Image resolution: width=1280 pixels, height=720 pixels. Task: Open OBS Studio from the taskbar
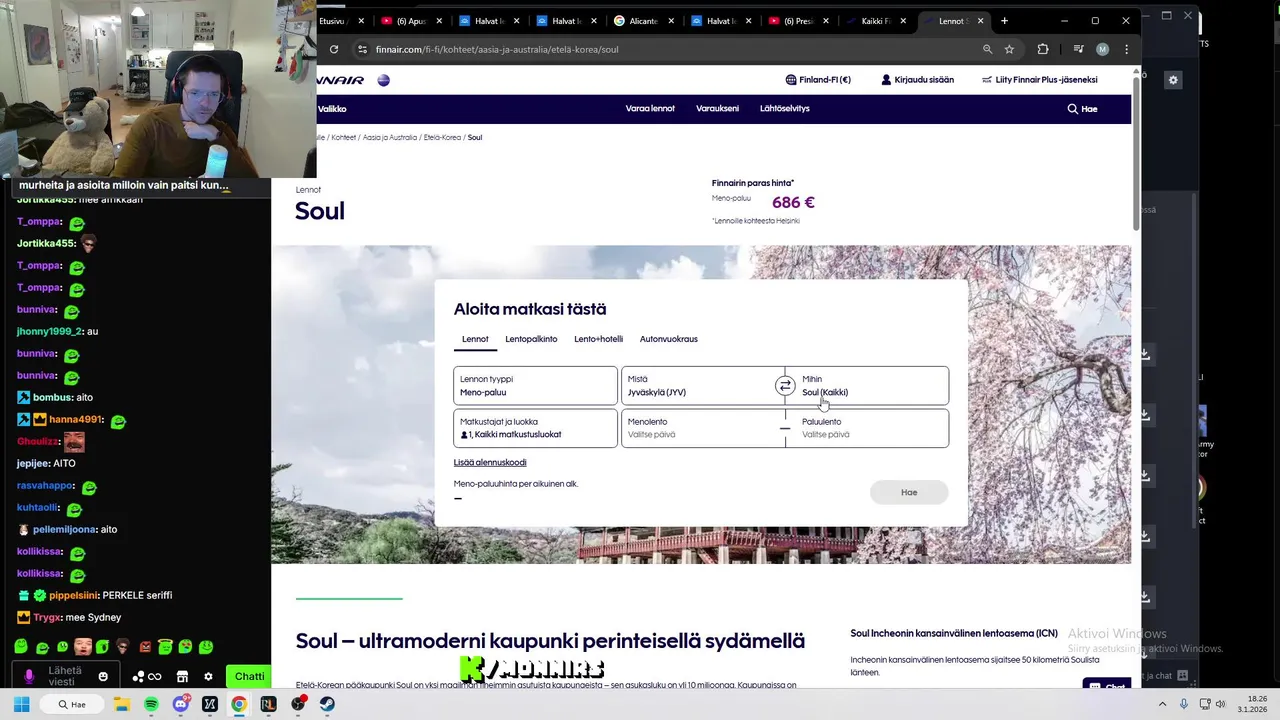298,704
